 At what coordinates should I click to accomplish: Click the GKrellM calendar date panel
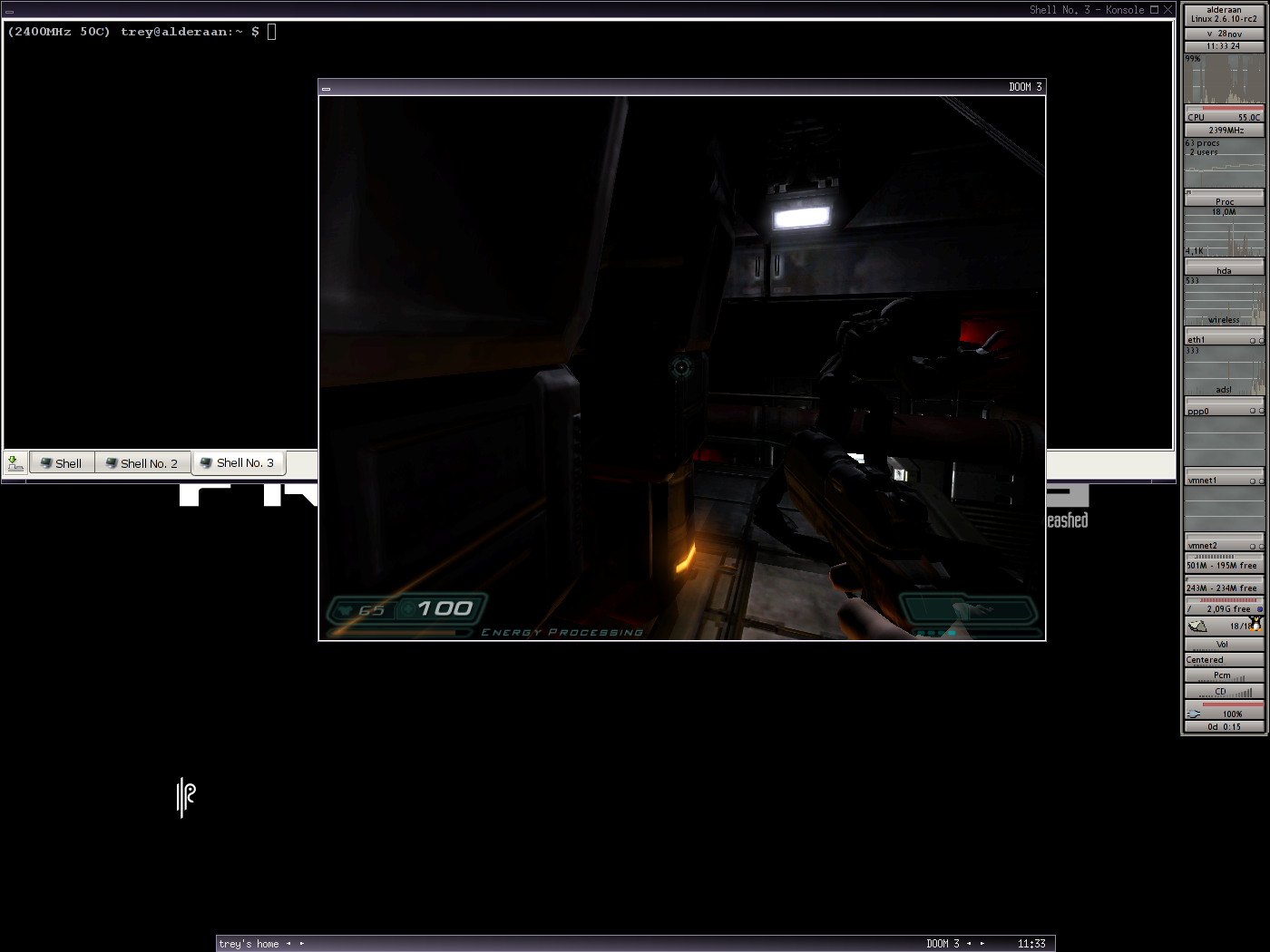pyautogui.click(x=1224, y=34)
